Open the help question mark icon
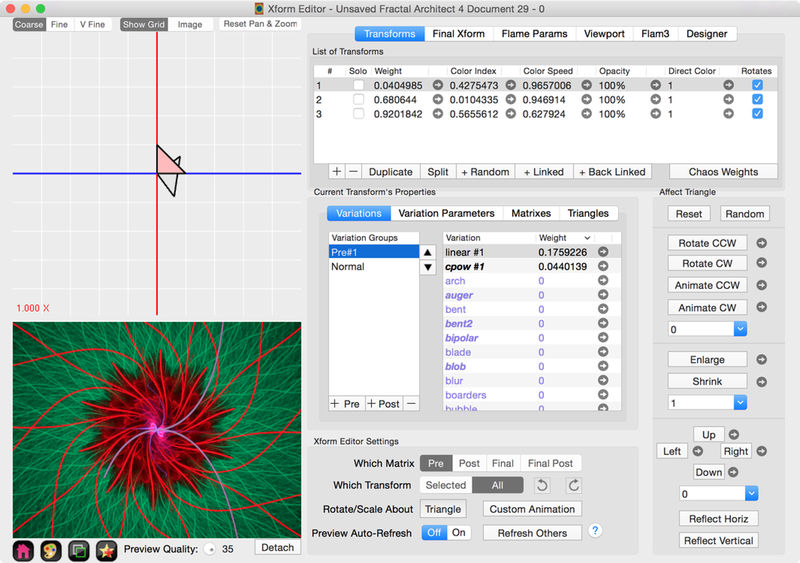The width and height of the screenshot is (800, 563). (594, 531)
